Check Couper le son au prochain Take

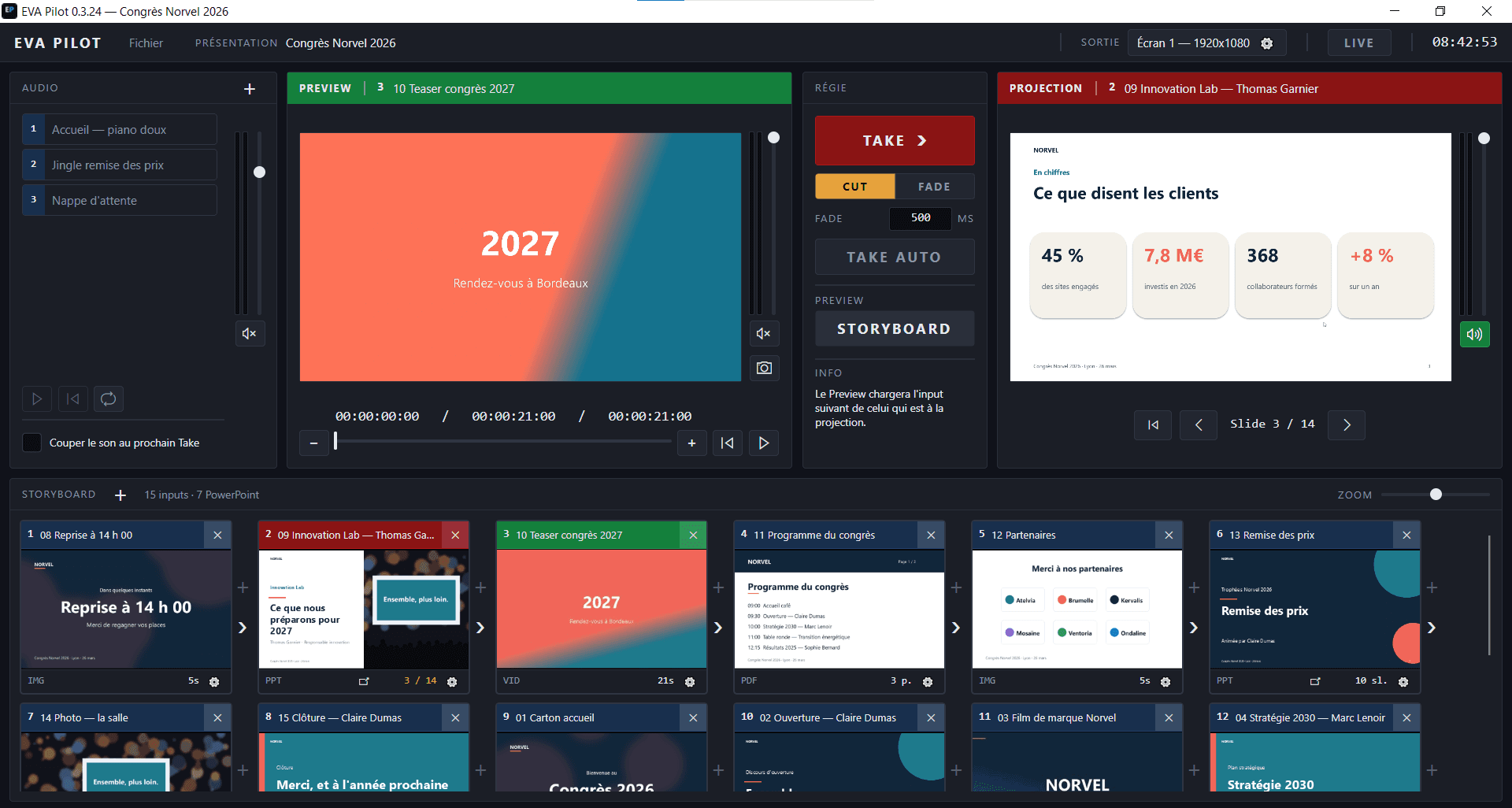point(32,443)
